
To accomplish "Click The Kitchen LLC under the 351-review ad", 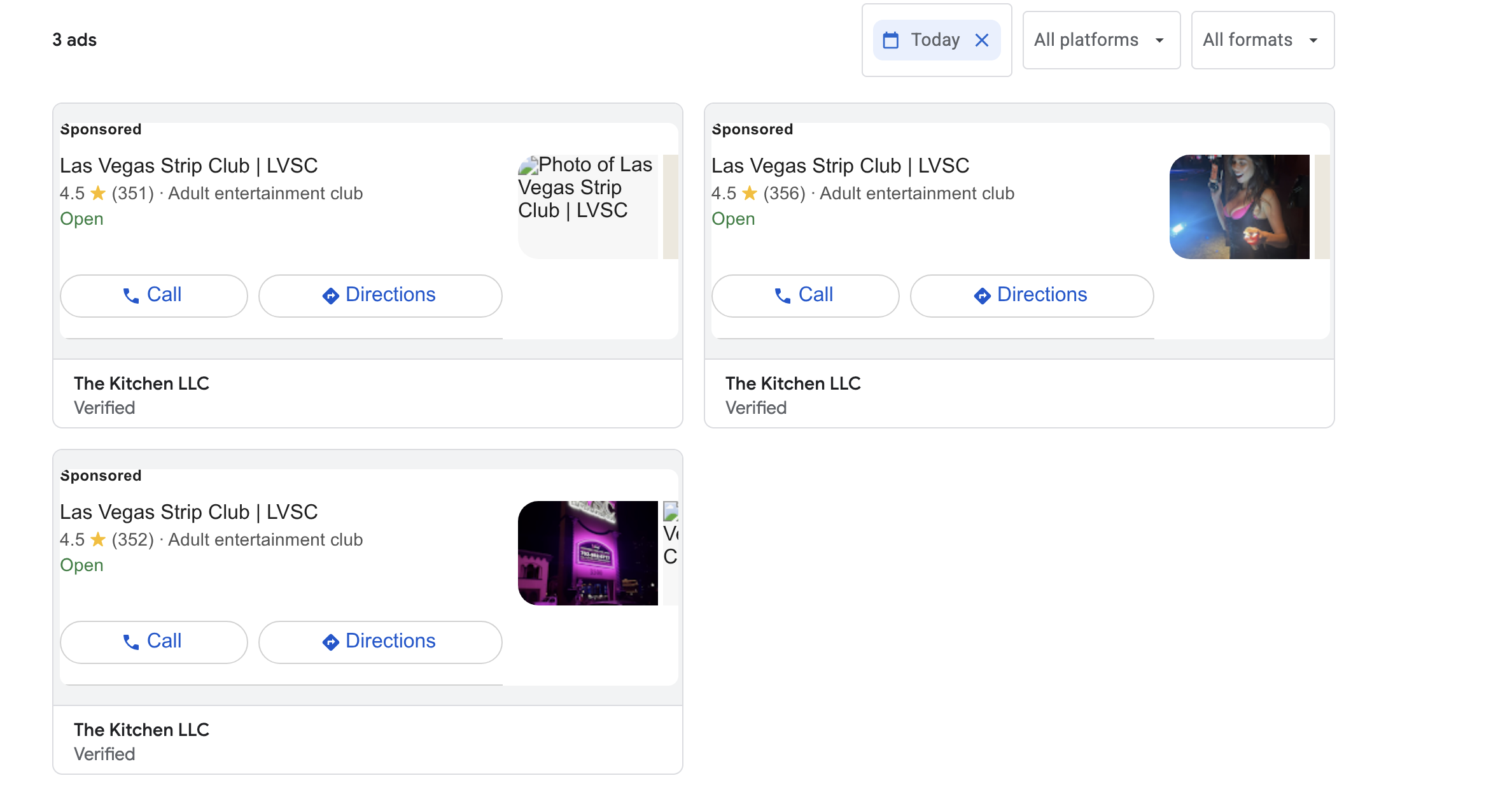I will tap(141, 383).
